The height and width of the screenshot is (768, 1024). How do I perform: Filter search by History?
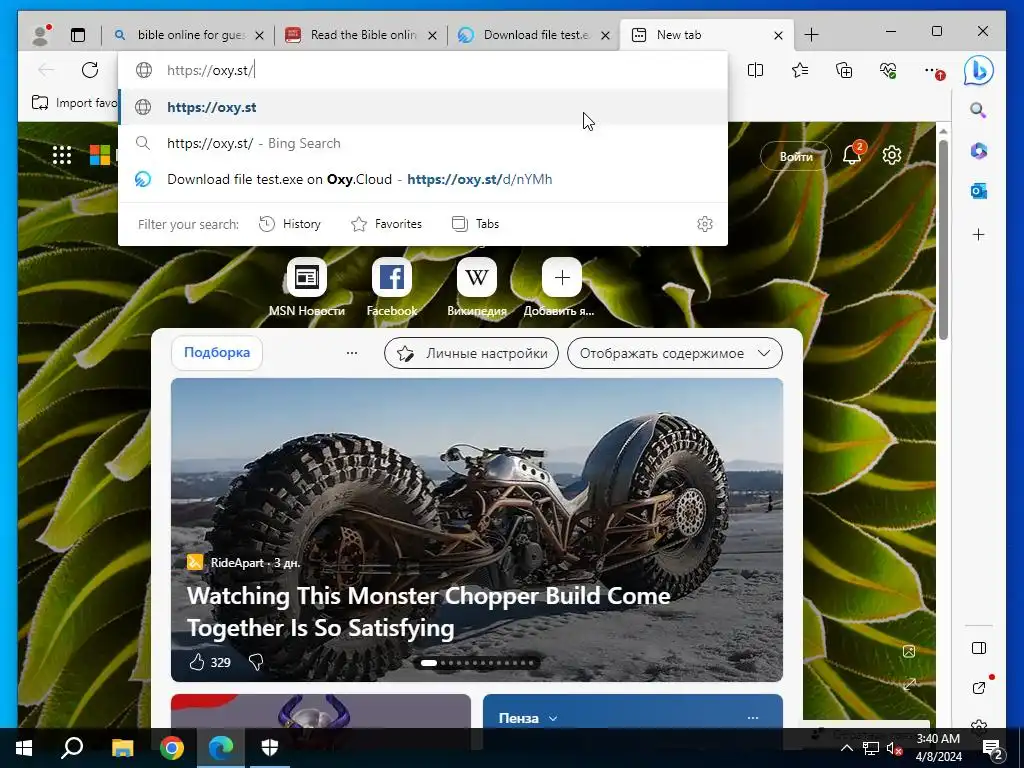pos(289,224)
